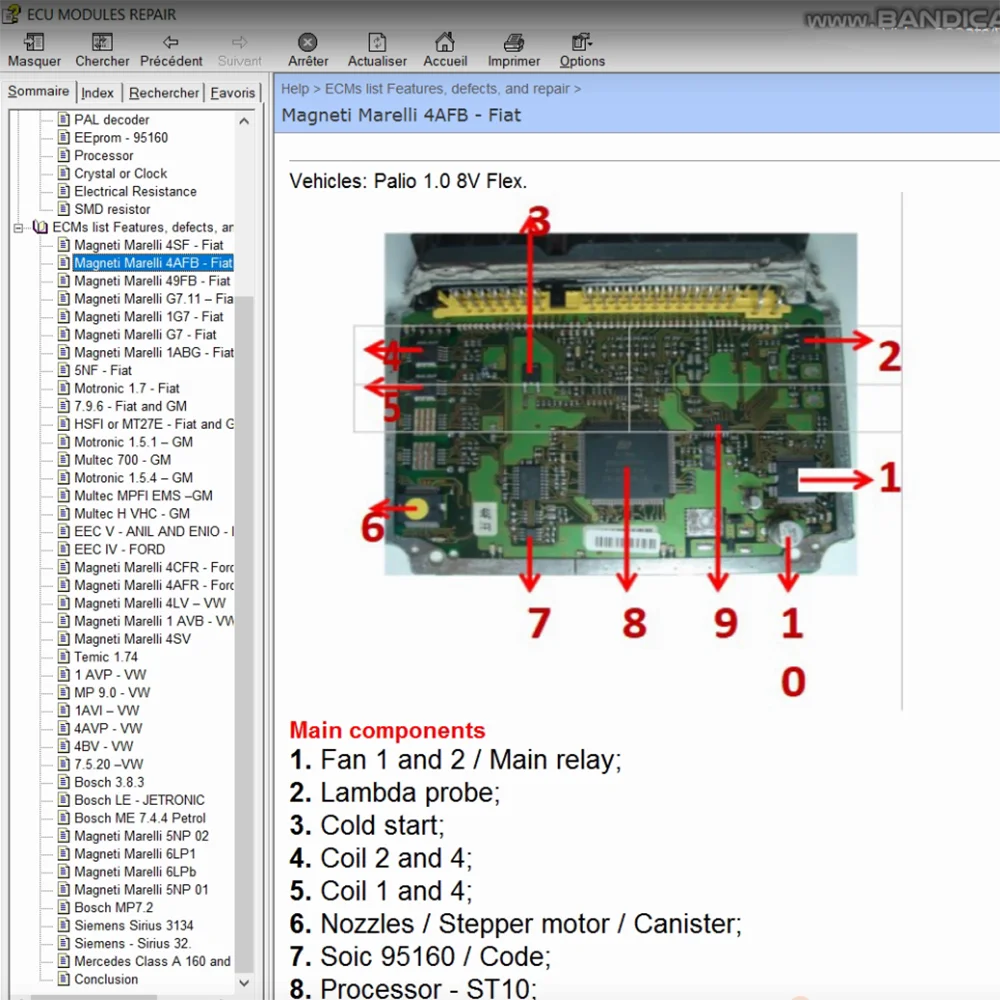The height and width of the screenshot is (1000, 1000).
Task: Click the tree scrollbar down arrow
Action: coord(244,983)
